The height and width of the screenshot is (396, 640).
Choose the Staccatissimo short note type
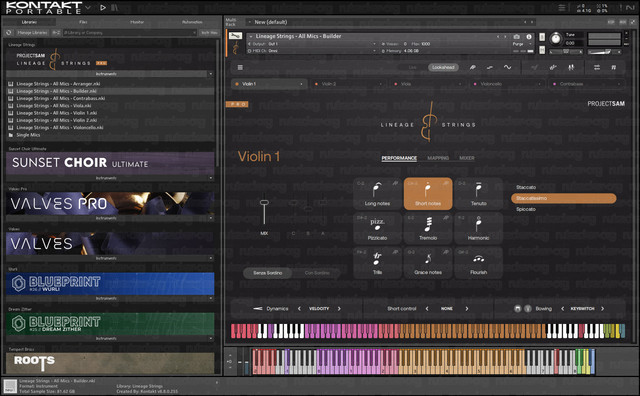click(x=564, y=198)
